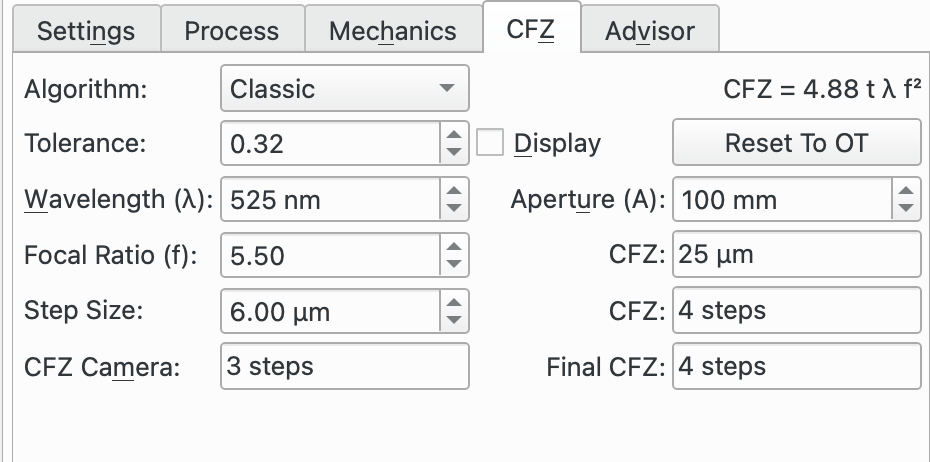Increase Wavelength using the up arrow
This screenshot has height=462, width=930.
pyautogui.click(x=454, y=191)
